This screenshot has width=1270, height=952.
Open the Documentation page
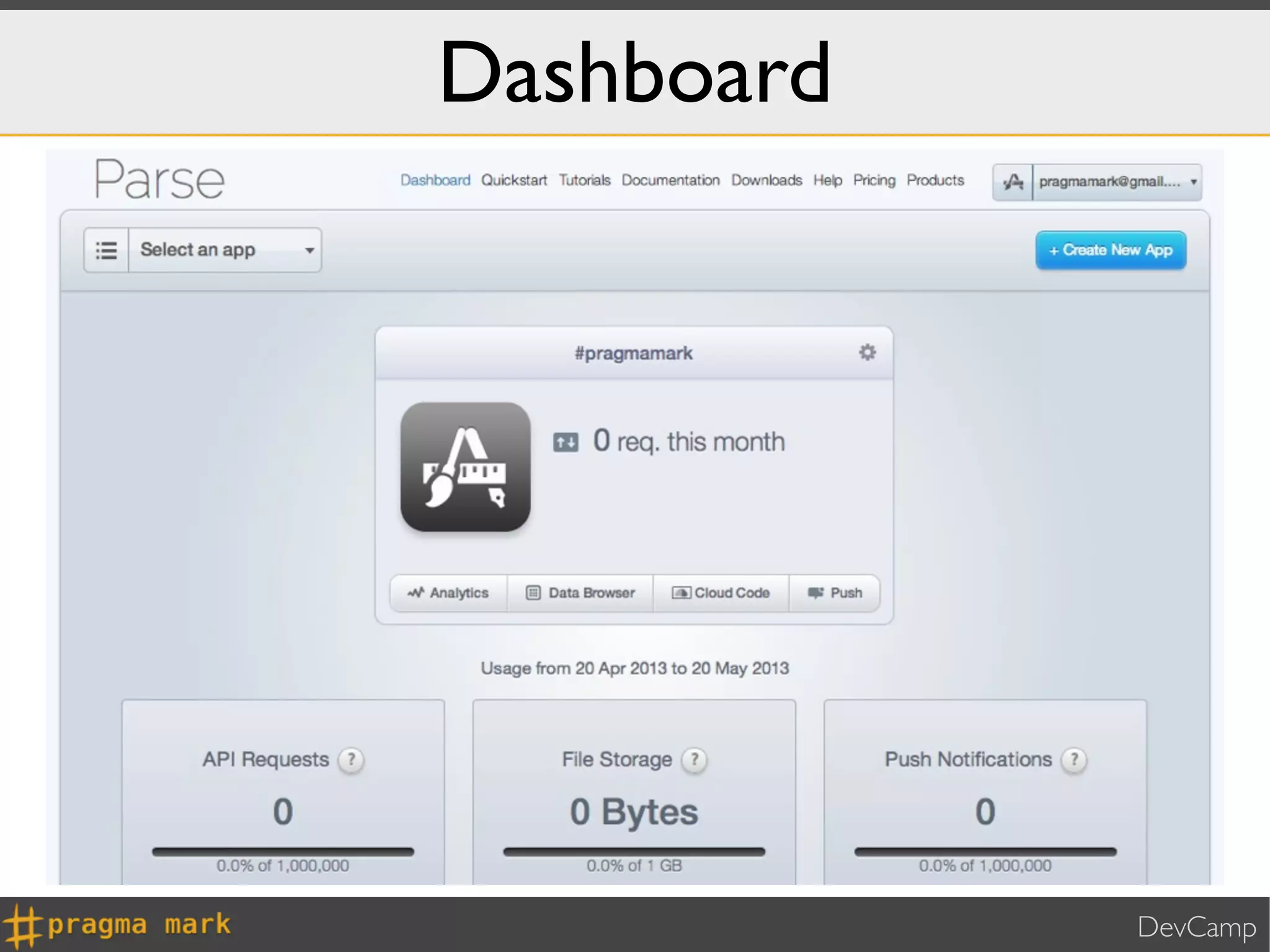tap(671, 180)
